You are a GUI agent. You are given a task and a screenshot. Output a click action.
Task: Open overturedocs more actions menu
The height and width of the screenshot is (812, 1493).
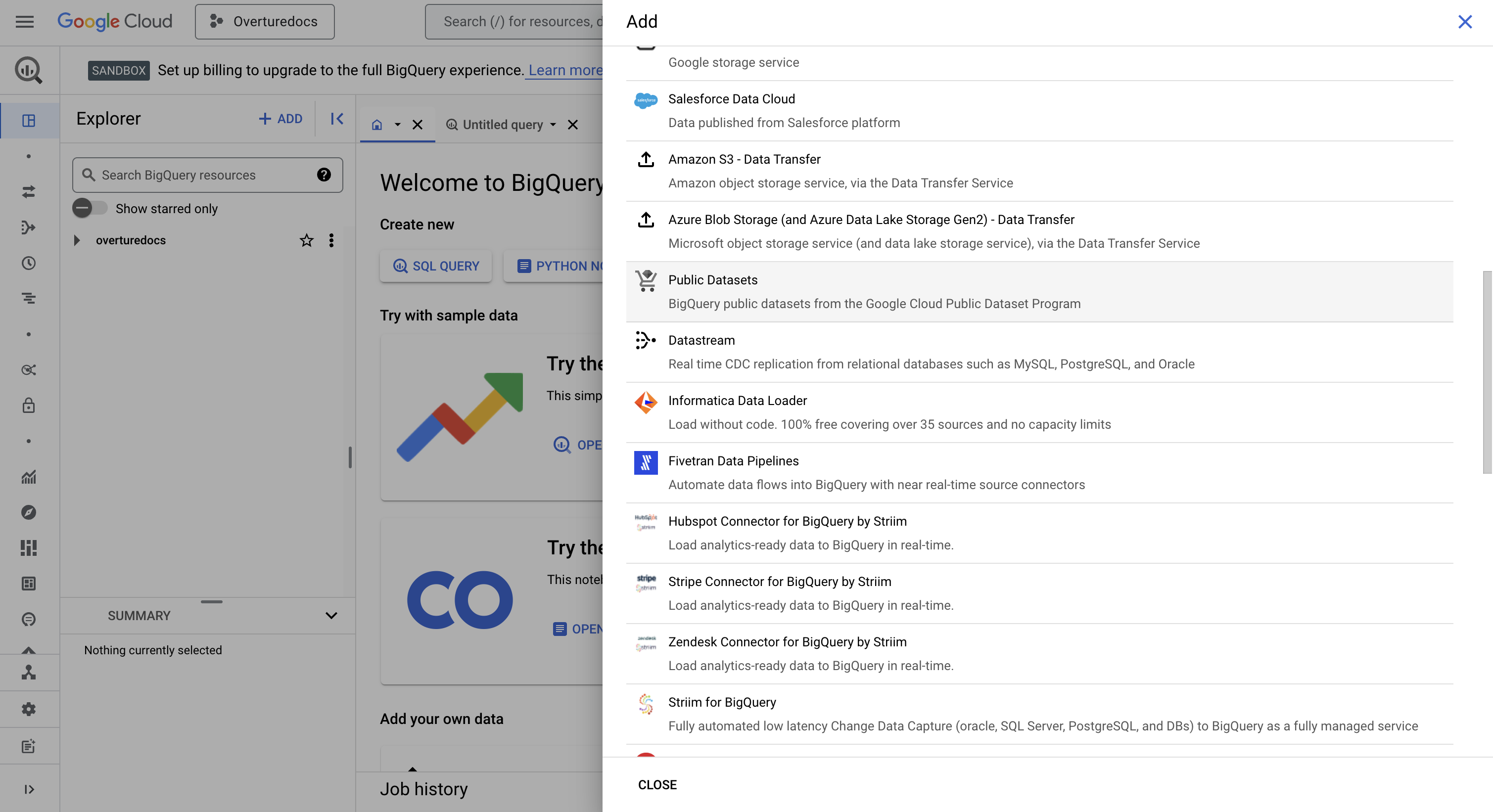click(x=331, y=240)
